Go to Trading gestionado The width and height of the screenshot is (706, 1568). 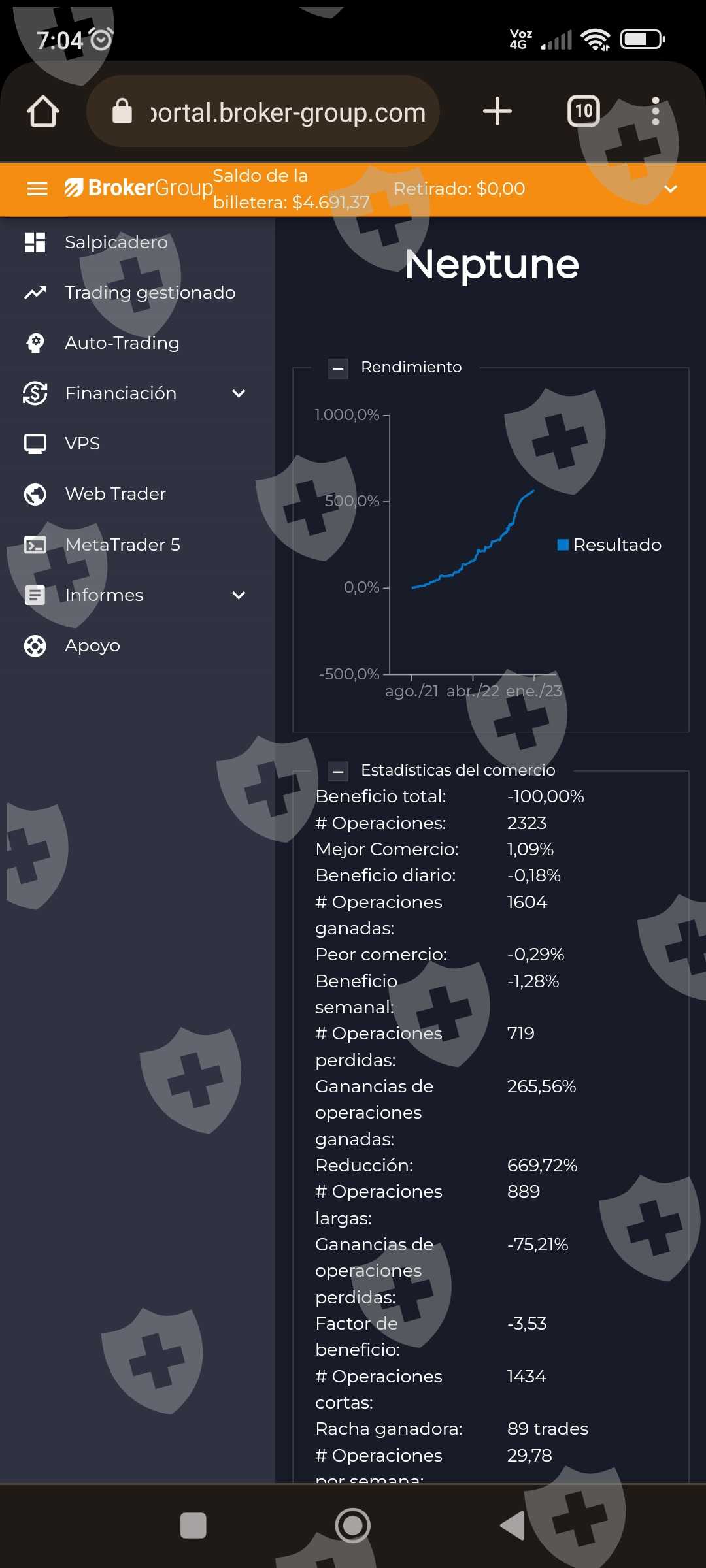pyautogui.click(x=150, y=293)
